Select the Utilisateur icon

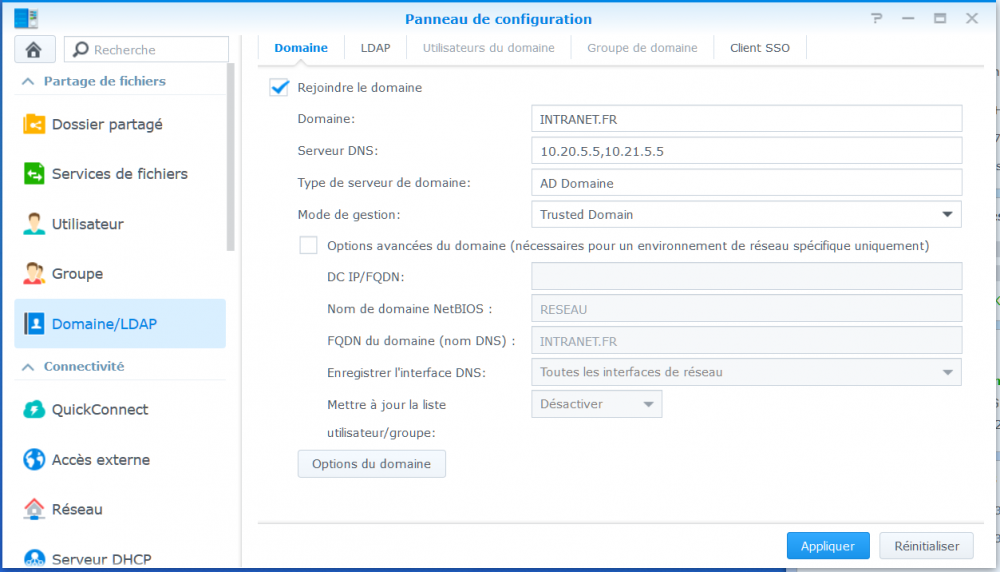(x=35, y=224)
